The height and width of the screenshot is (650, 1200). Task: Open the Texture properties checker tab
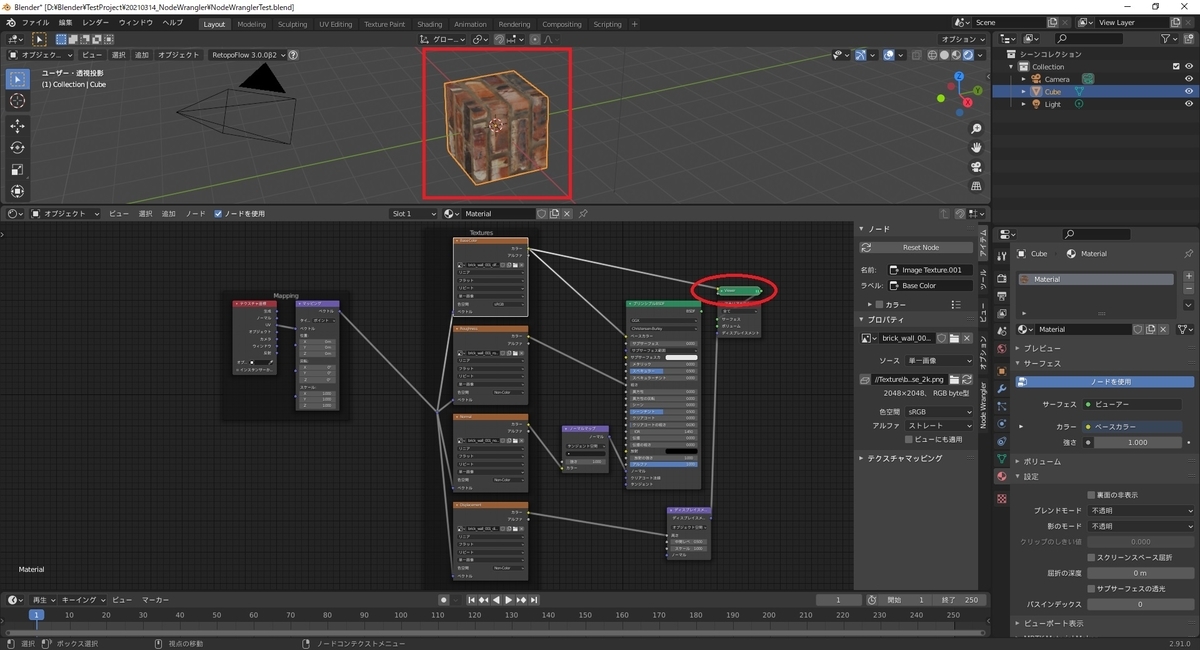[x=1001, y=497]
